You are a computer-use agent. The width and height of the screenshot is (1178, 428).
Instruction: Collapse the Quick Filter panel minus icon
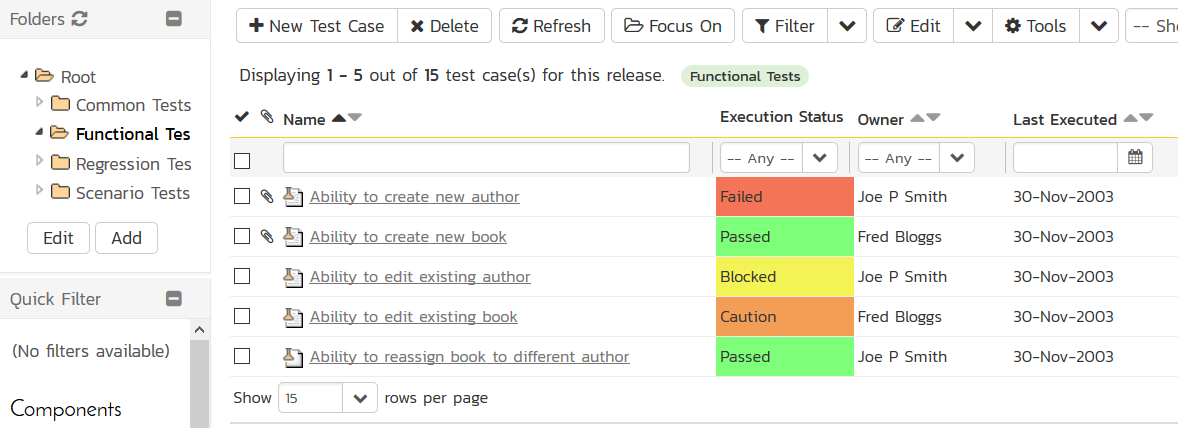pyautogui.click(x=174, y=298)
